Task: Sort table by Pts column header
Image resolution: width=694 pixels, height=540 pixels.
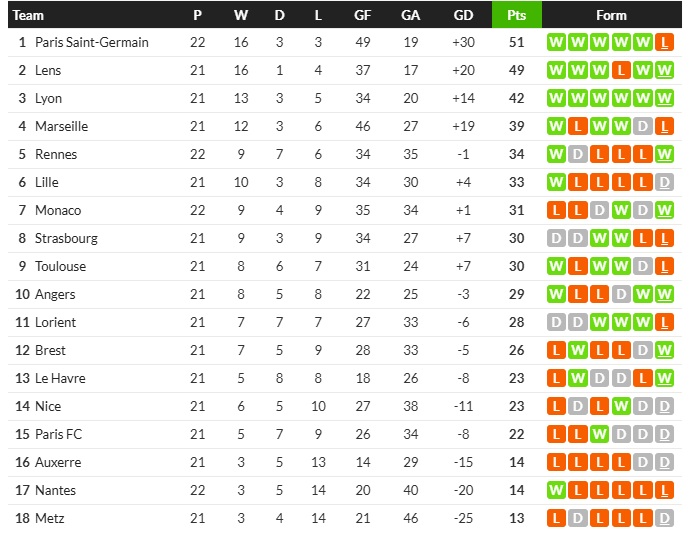Action: click(x=516, y=15)
